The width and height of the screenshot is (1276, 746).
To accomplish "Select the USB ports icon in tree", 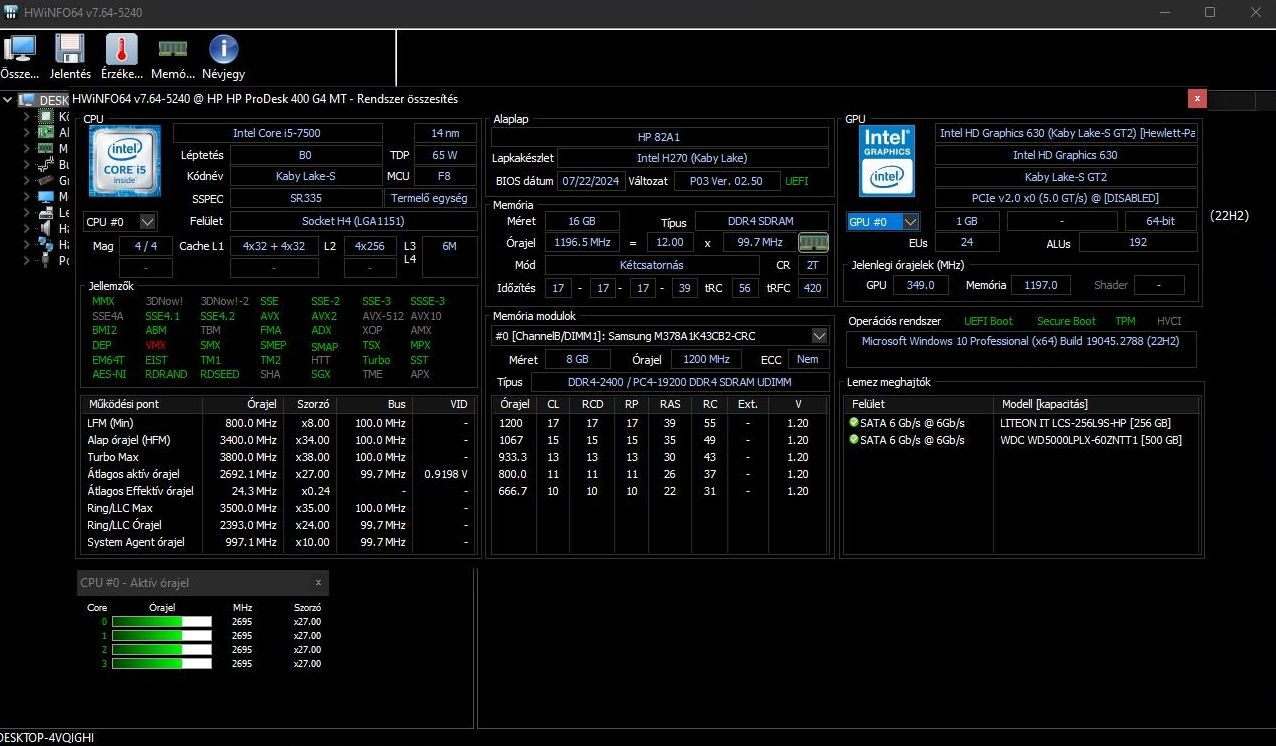I will (46, 260).
